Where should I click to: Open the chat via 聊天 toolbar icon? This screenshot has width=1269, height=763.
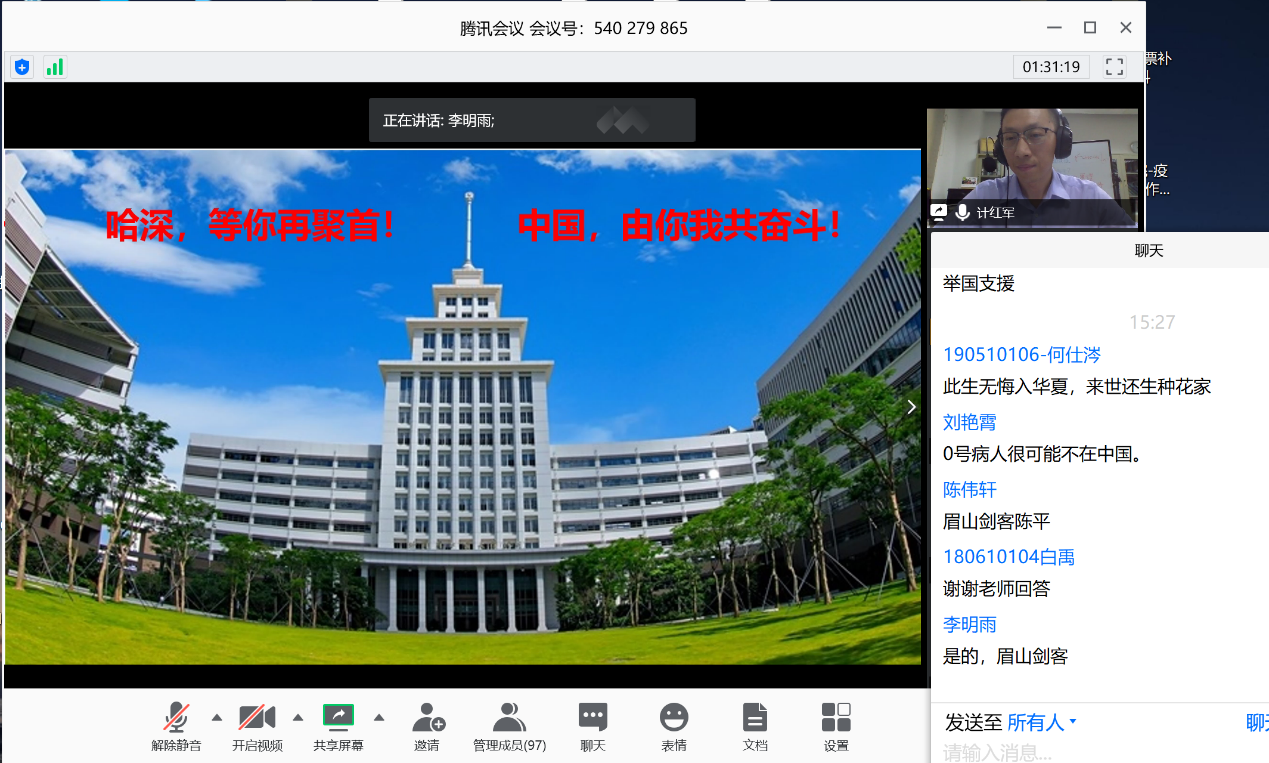pyautogui.click(x=592, y=726)
